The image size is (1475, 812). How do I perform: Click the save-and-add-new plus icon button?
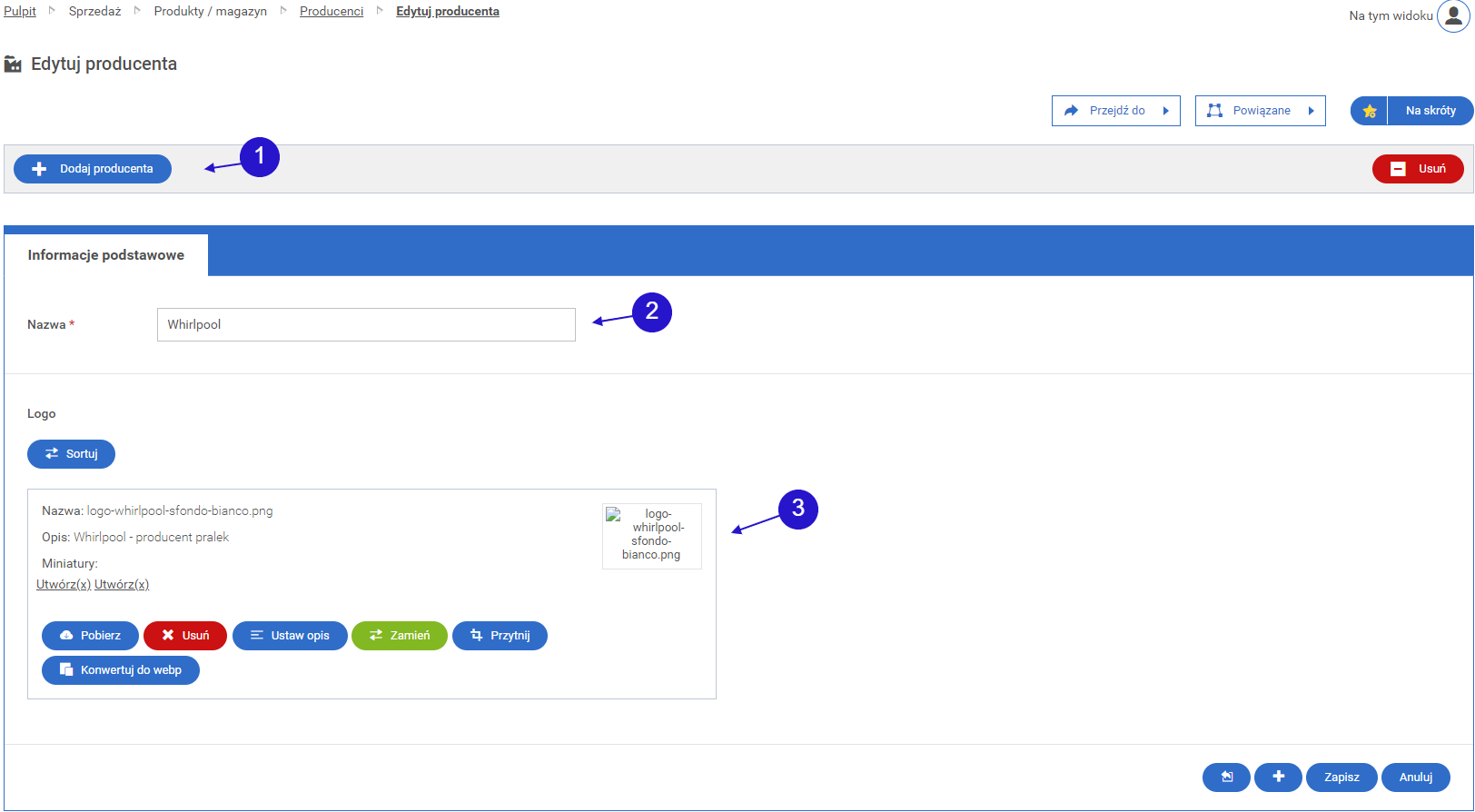click(x=1278, y=777)
